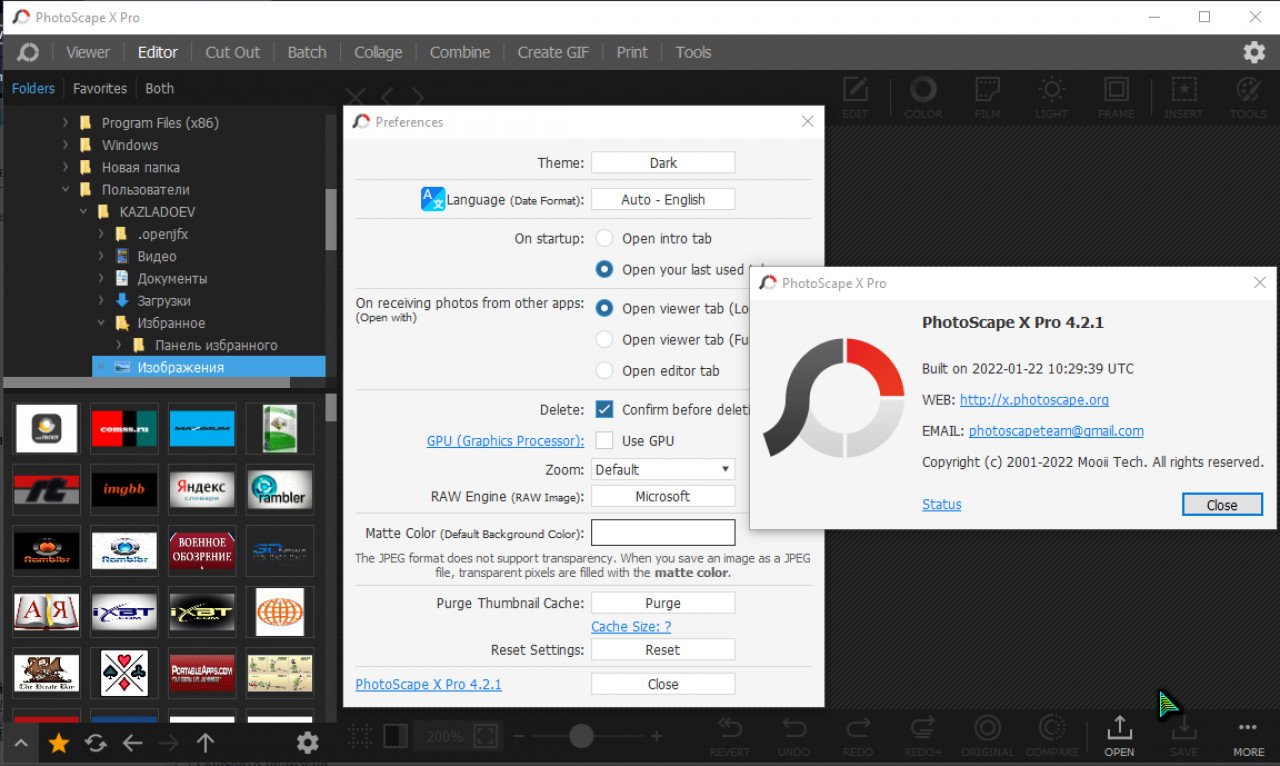Click the settings gear in top-right corner
1280x766 pixels.
[x=1254, y=52]
